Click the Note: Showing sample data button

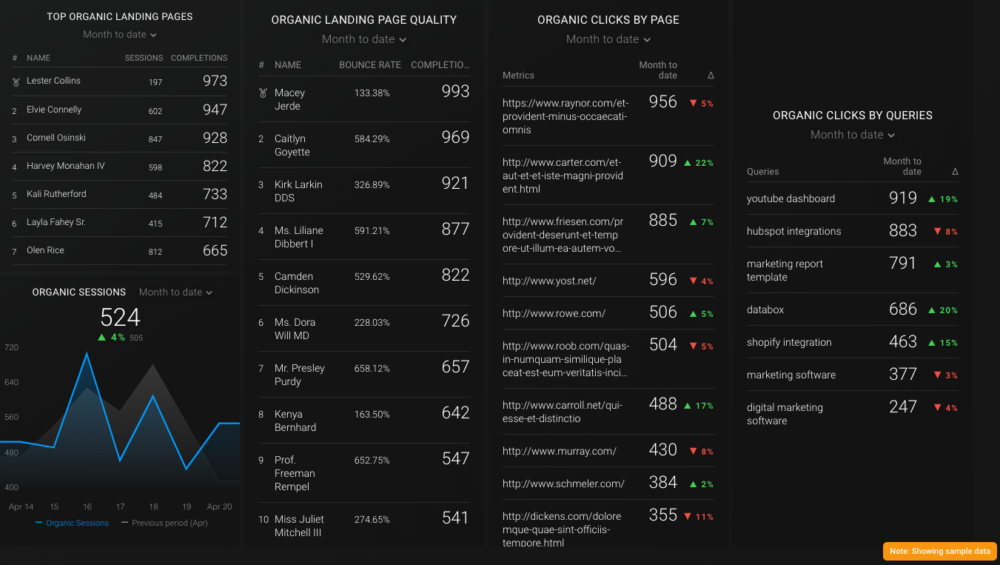tap(940, 551)
